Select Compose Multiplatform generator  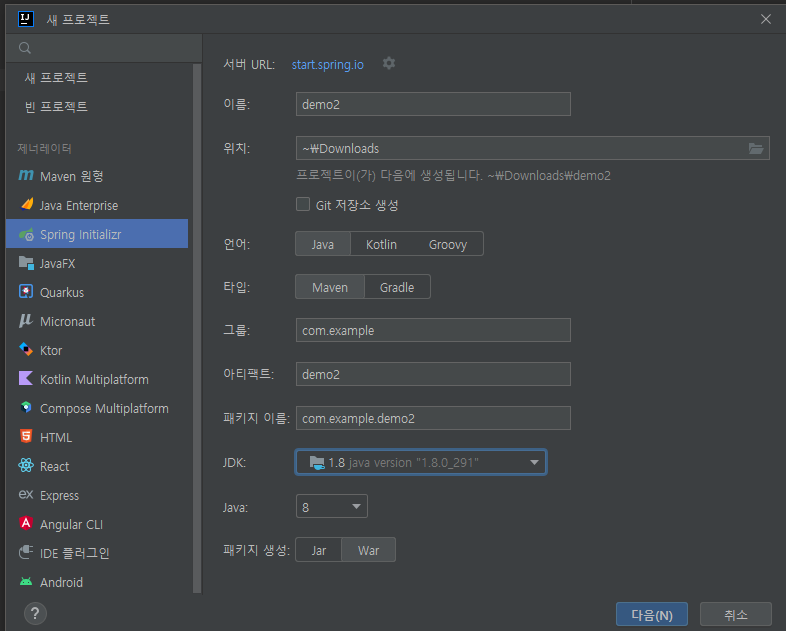98,408
